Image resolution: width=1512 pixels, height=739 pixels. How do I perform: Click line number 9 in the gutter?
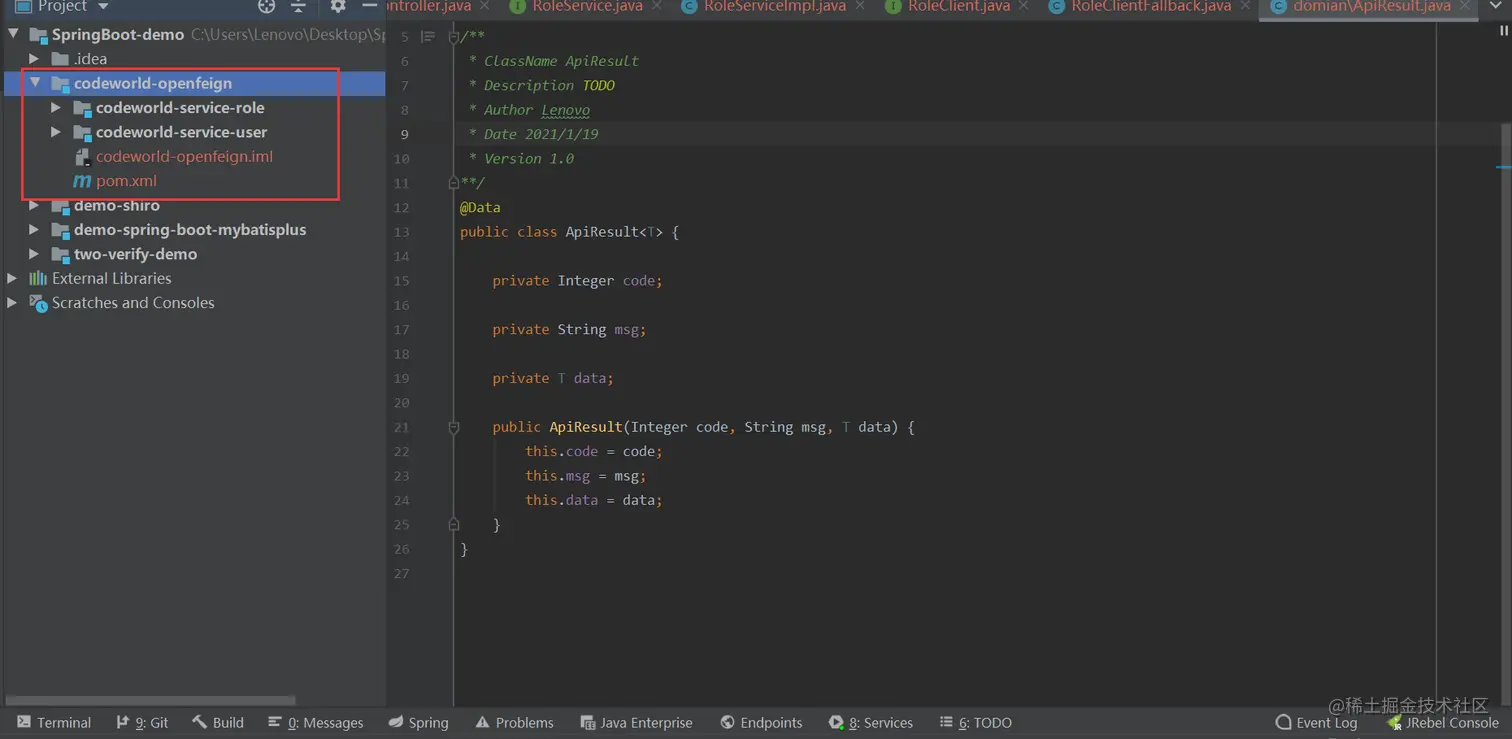[x=404, y=134]
